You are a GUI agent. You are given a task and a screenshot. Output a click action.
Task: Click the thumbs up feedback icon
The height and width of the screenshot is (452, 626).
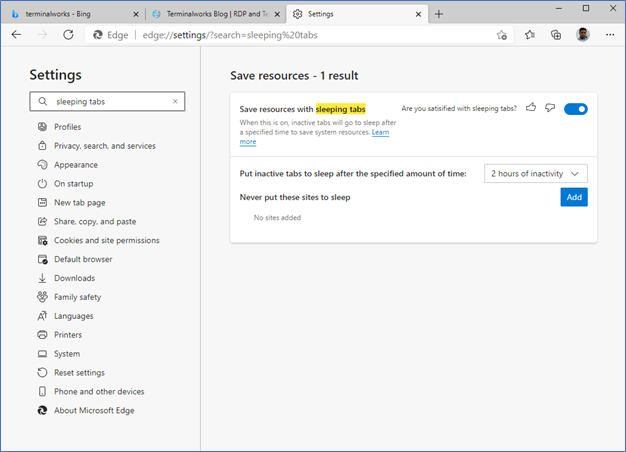click(x=531, y=107)
